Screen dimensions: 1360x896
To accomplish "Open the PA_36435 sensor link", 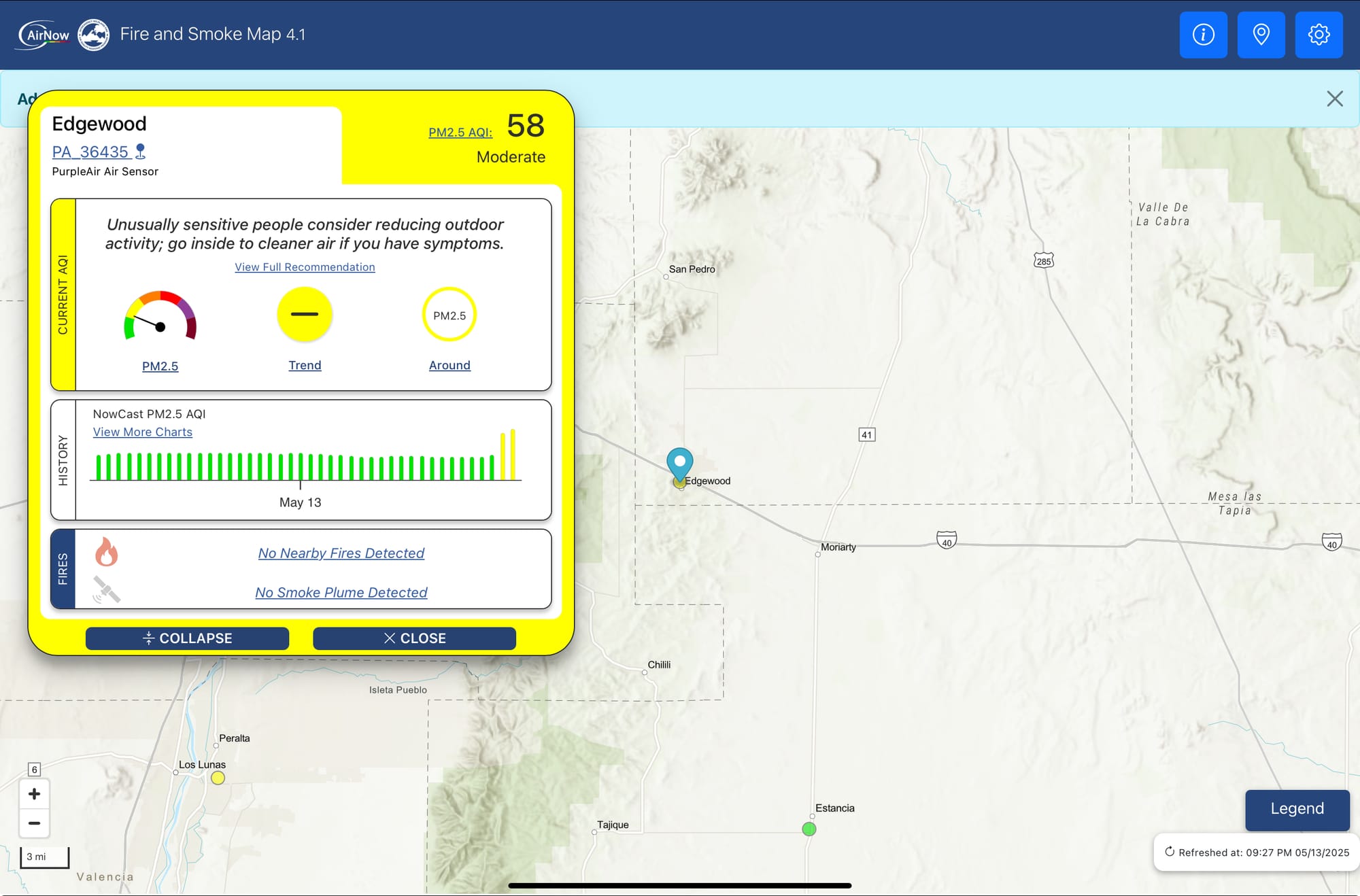I will tap(90, 152).
